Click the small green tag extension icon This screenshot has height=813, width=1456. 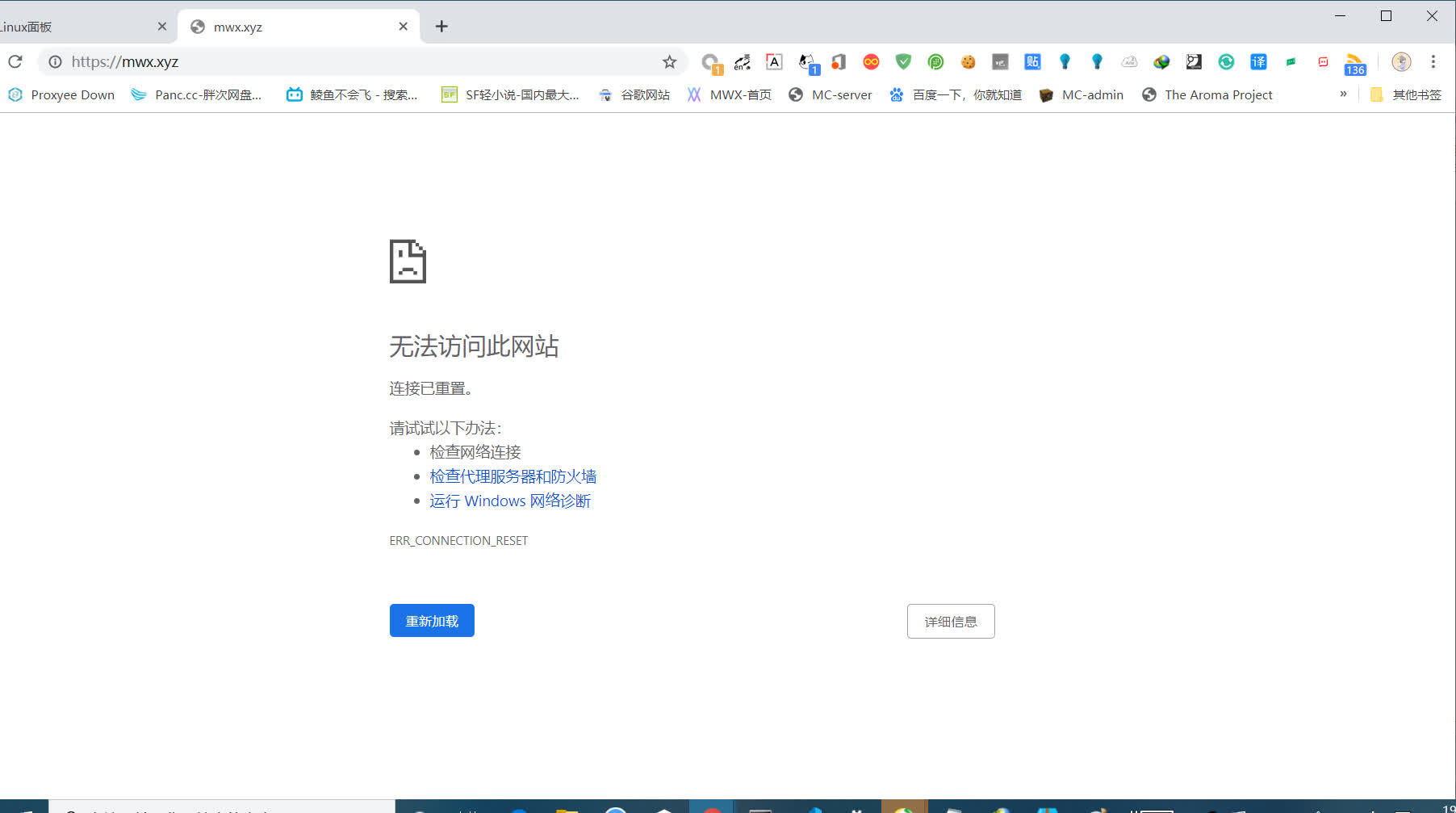[1291, 61]
